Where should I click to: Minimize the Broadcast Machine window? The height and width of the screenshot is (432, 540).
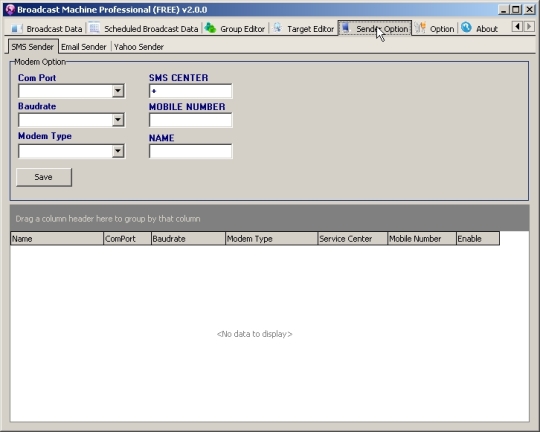coord(503,10)
